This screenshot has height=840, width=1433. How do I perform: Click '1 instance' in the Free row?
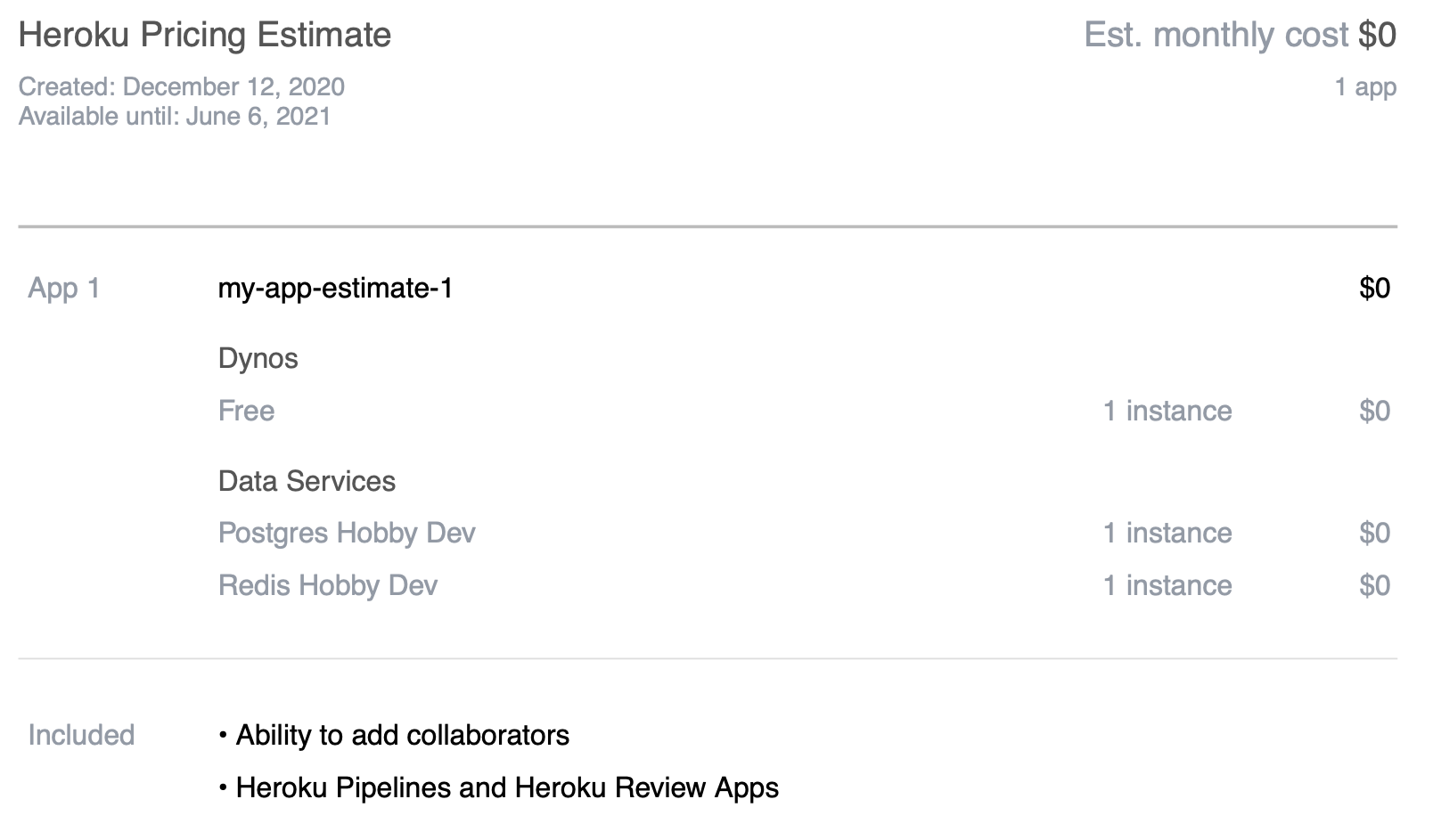pos(1167,411)
